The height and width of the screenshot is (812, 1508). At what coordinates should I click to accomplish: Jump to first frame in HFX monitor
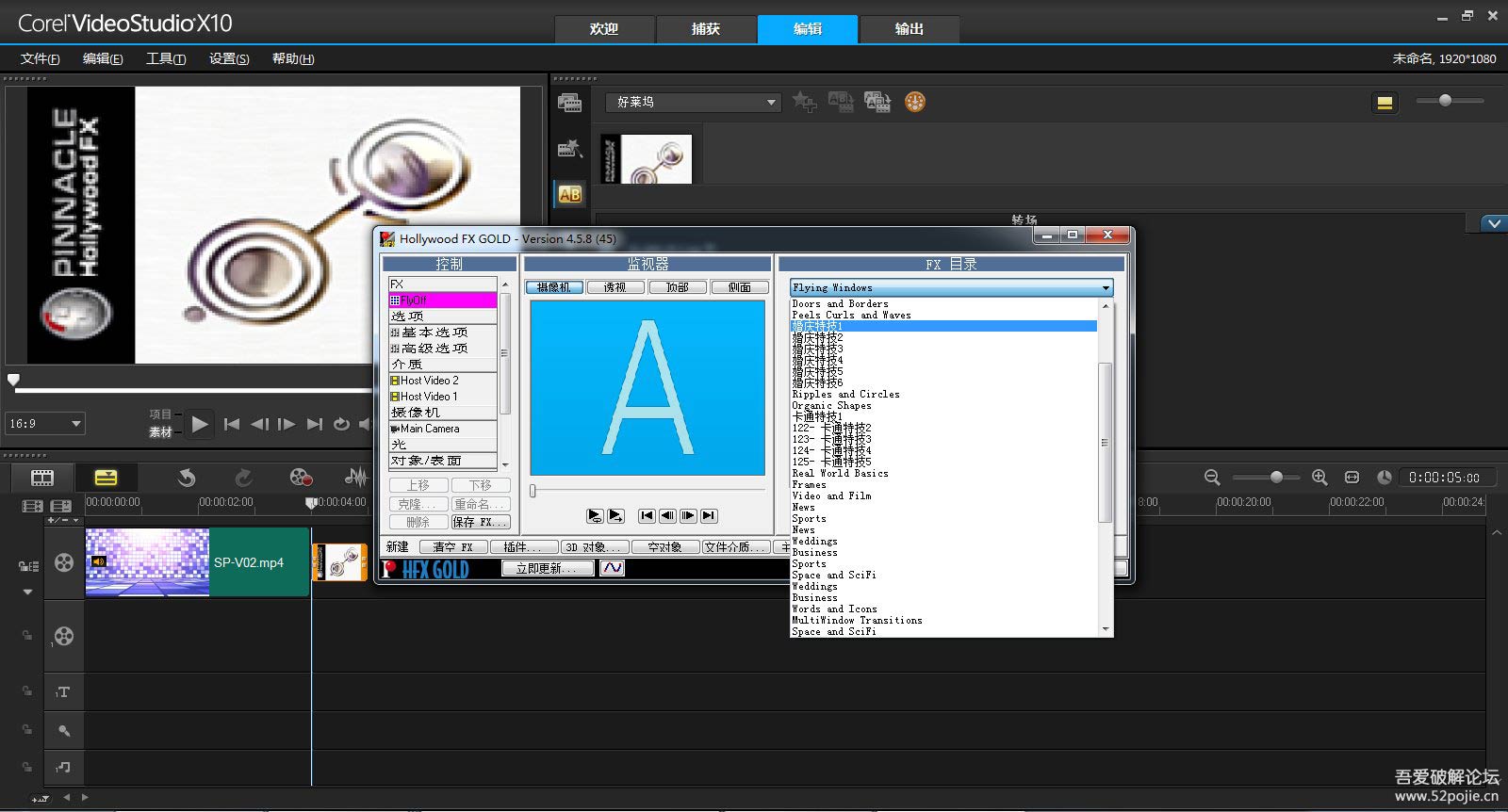coord(647,515)
